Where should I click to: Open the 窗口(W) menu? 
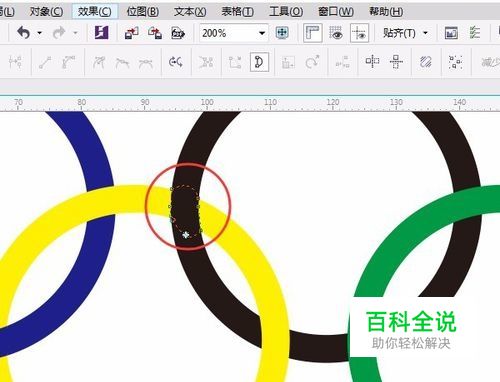(336, 12)
